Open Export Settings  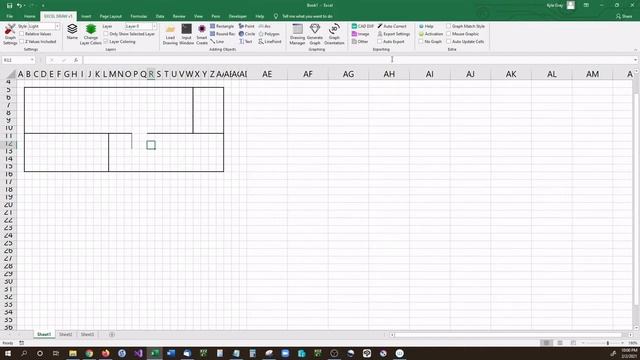[x=393, y=34]
